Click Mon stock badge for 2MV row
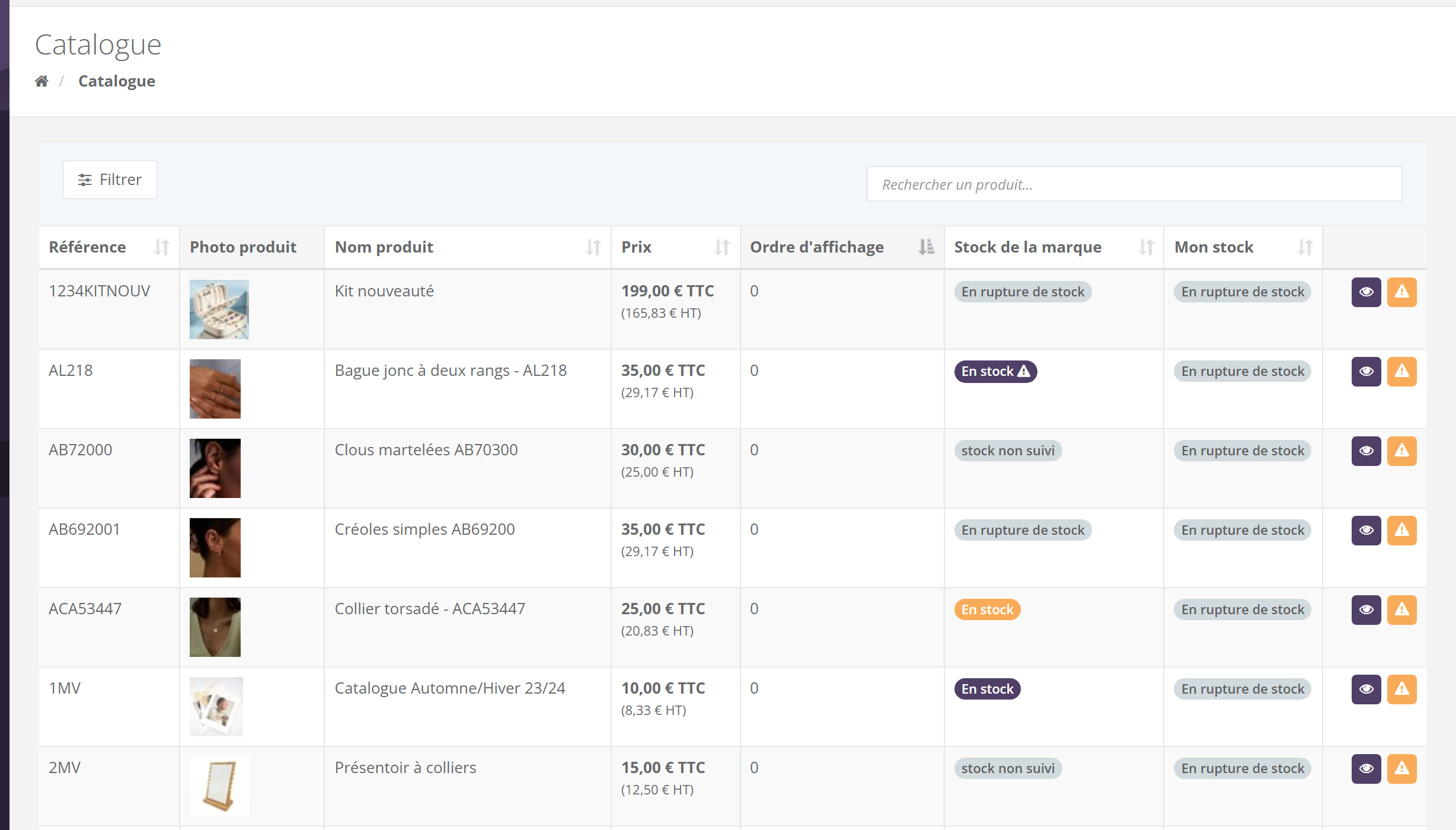 click(x=1243, y=769)
